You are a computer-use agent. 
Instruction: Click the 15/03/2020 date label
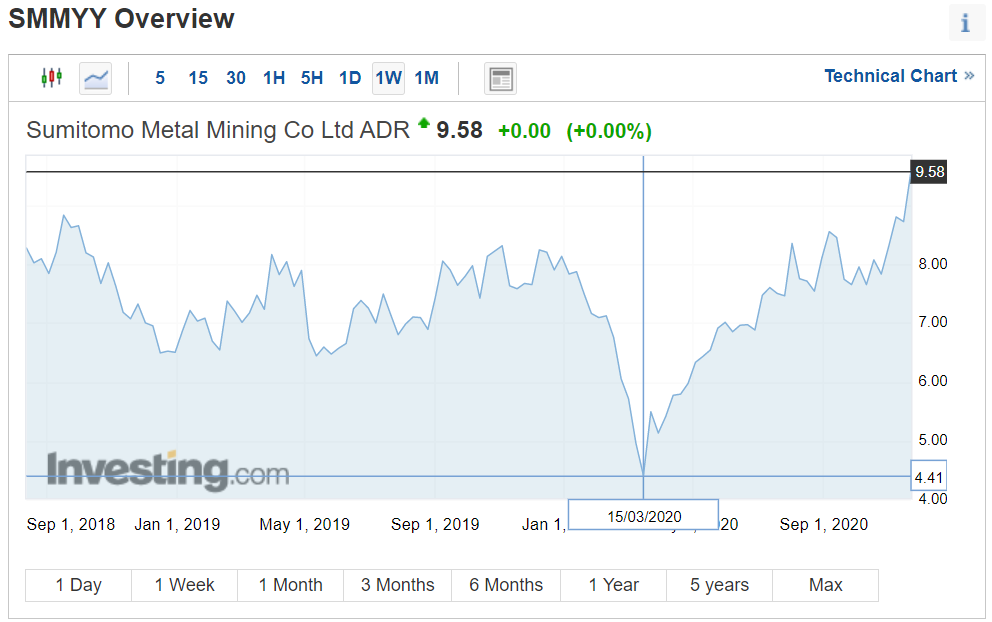pyautogui.click(x=643, y=516)
